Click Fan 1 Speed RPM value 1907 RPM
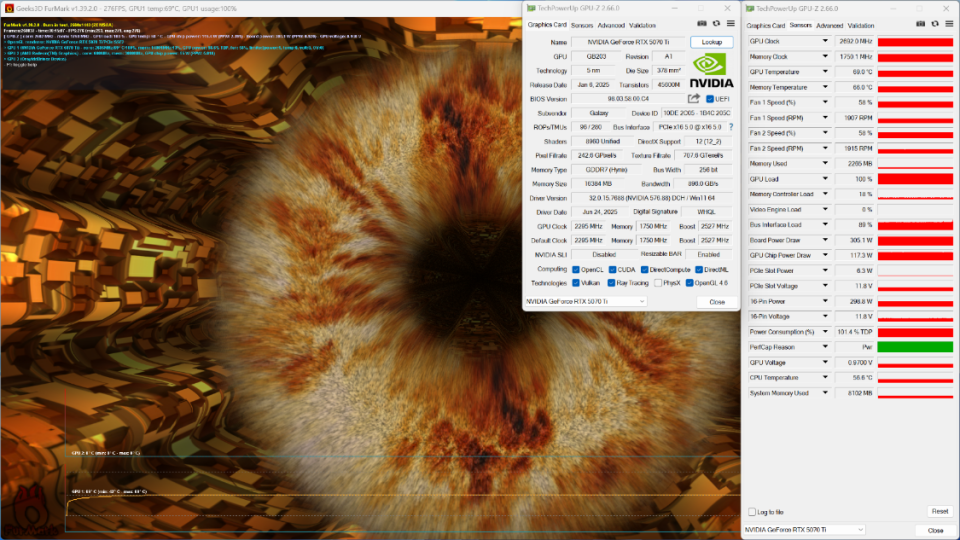960x540 pixels. coord(855,118)
